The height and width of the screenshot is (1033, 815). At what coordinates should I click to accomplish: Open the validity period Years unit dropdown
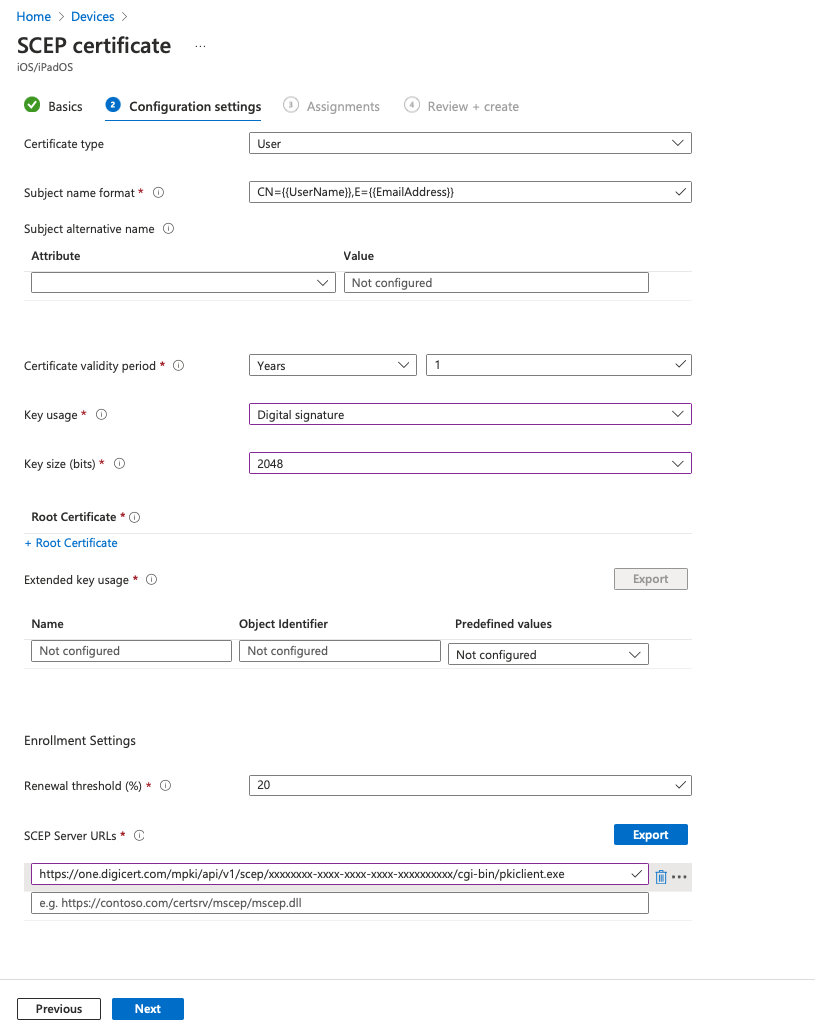pyautogui.click(x=332, y=366)
